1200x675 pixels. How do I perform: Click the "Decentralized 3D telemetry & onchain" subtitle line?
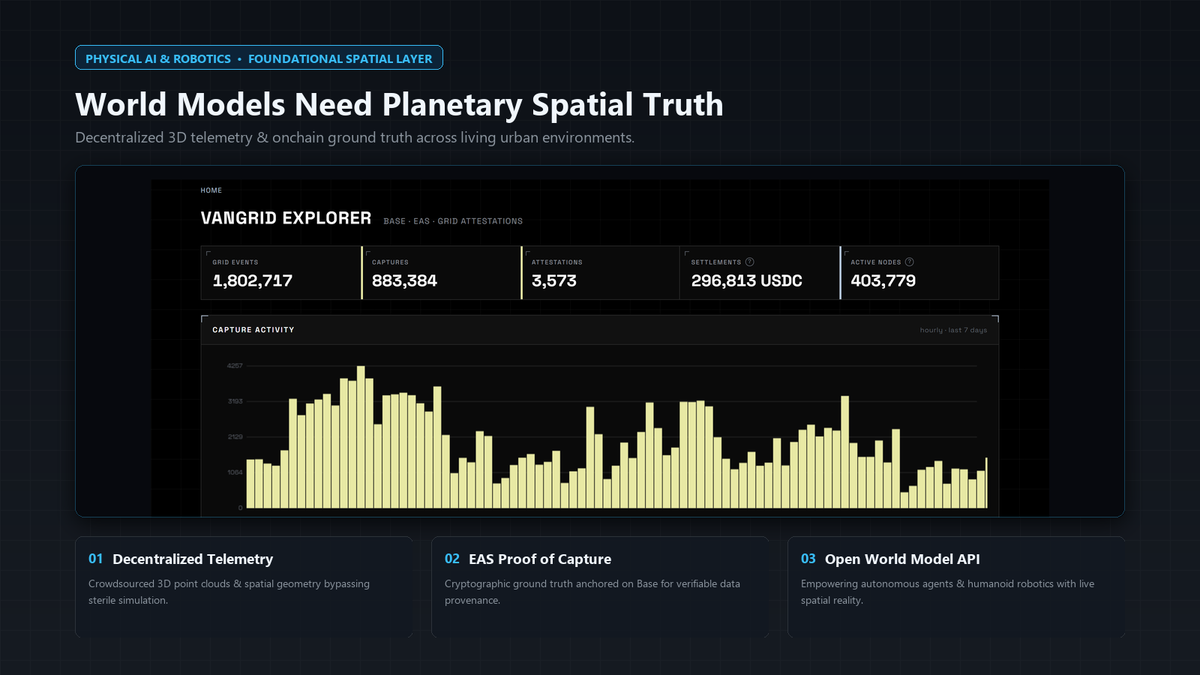pyautogui.click(x=355, y=138)
